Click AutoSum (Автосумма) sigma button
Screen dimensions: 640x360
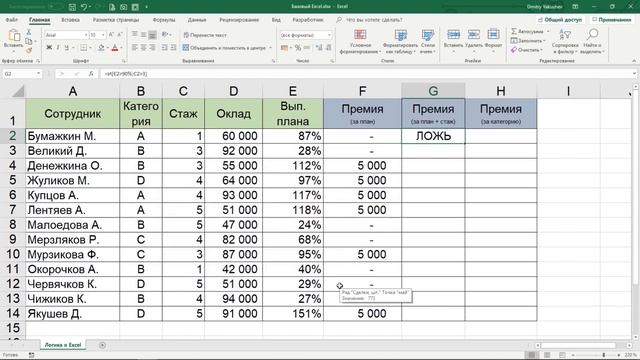529,31
